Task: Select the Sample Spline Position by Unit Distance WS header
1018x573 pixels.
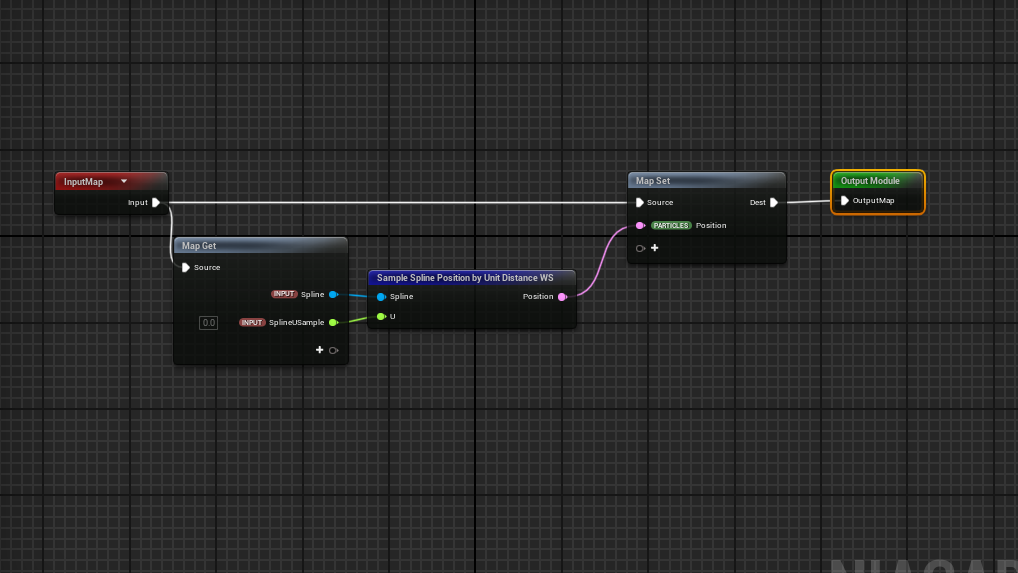Action: (x=471, y=277)
